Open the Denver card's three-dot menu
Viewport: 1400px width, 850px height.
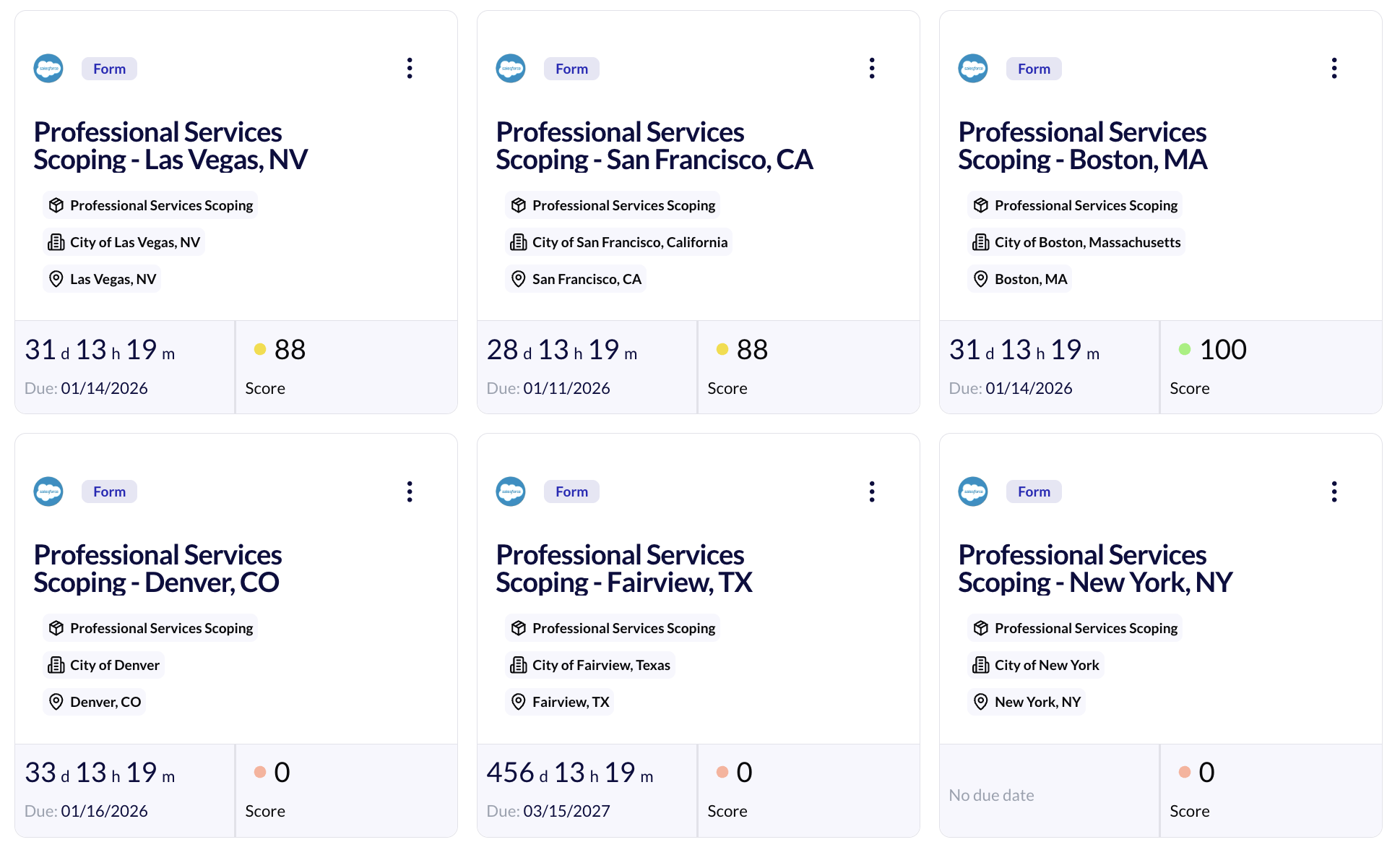click(410, 491)
